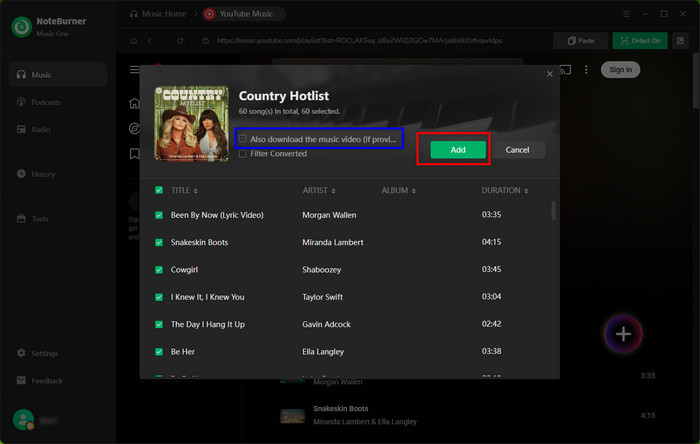The image size is (700, 444).
Task: Click the Paste button
Action: pyautogui.click(x=581, y=41)
